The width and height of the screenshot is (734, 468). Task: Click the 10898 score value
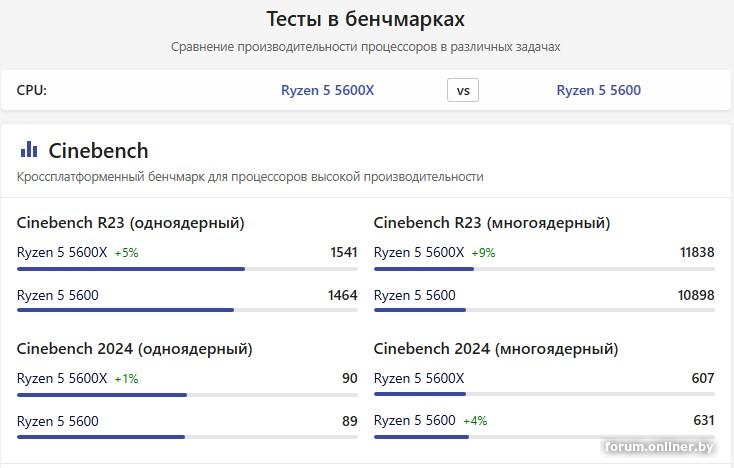click(x=696, y=295)
